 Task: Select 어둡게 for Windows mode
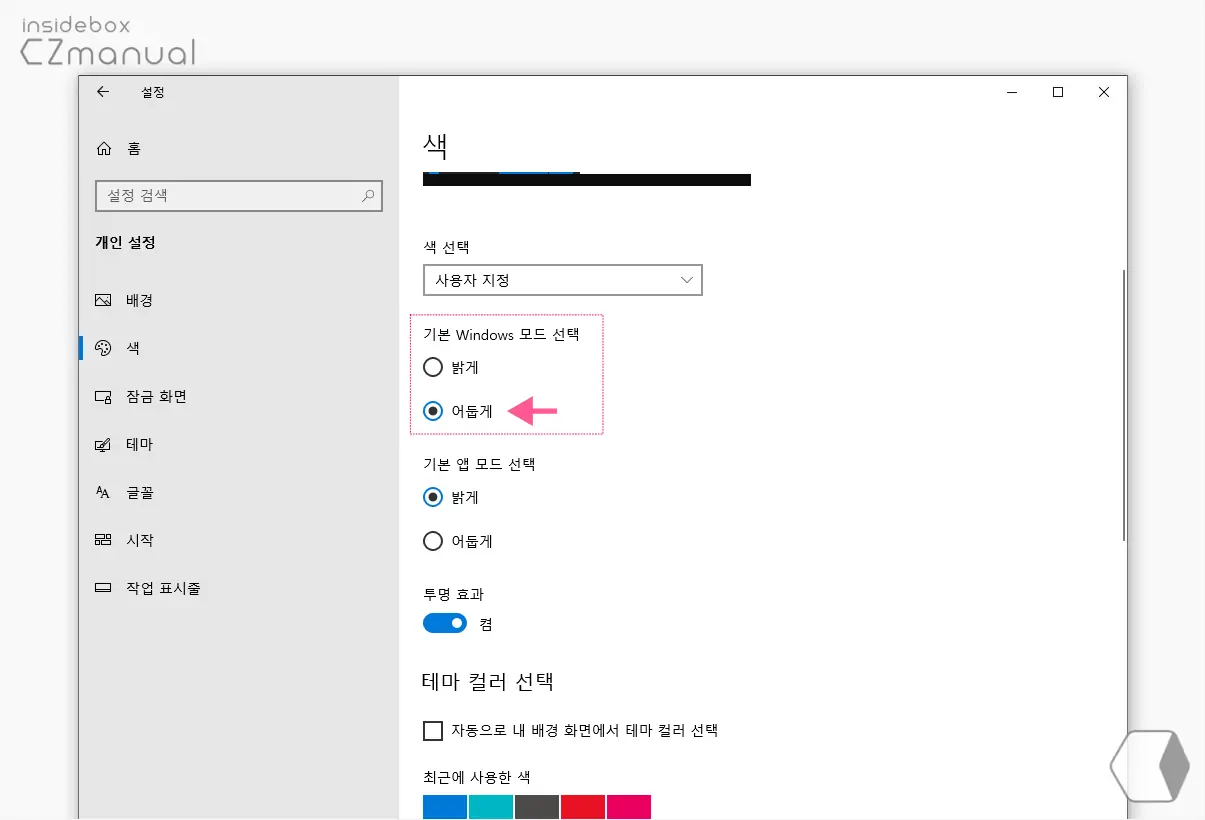click(433, 411)
